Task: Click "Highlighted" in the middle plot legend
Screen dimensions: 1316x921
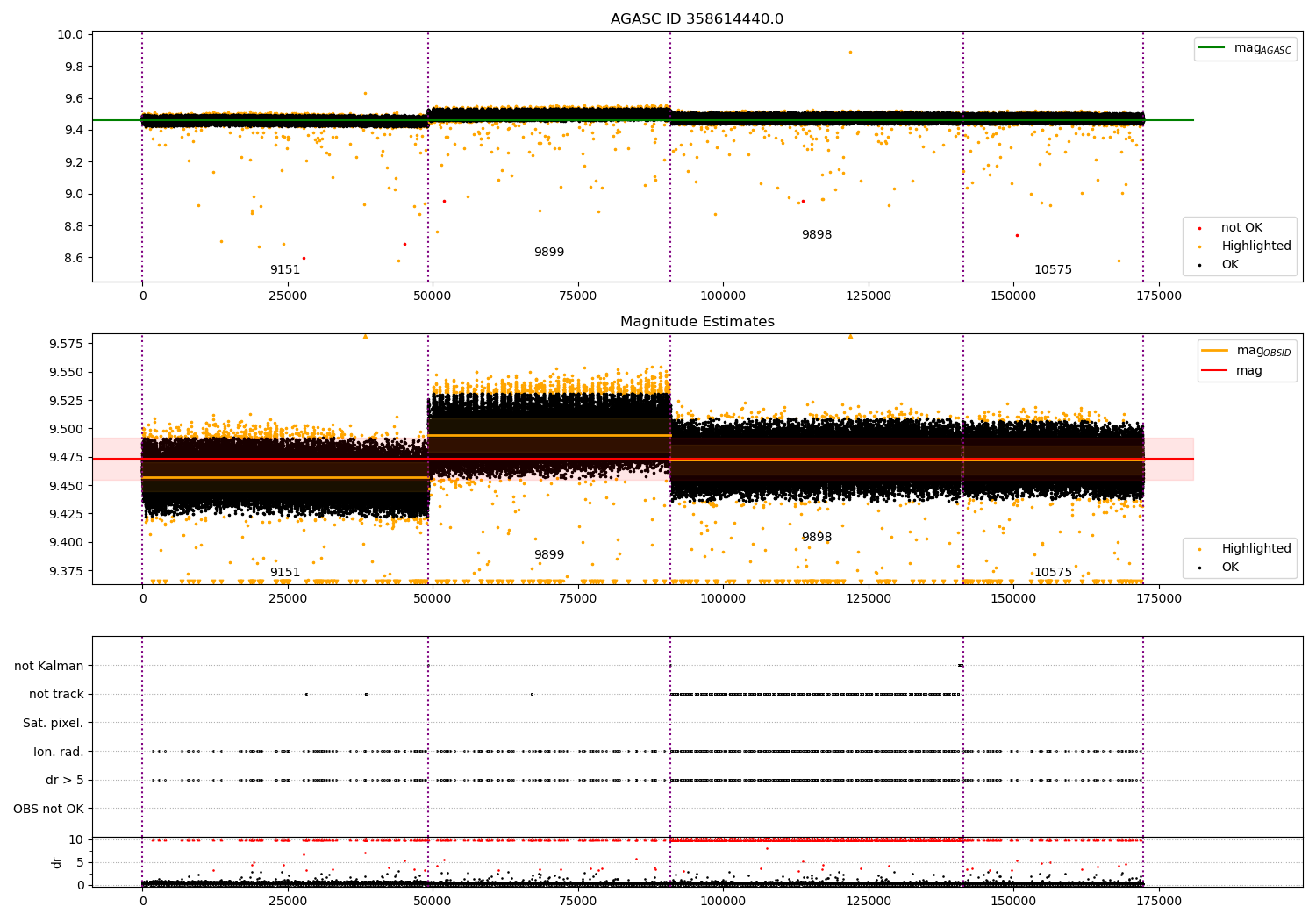Action: point(1256,549)
